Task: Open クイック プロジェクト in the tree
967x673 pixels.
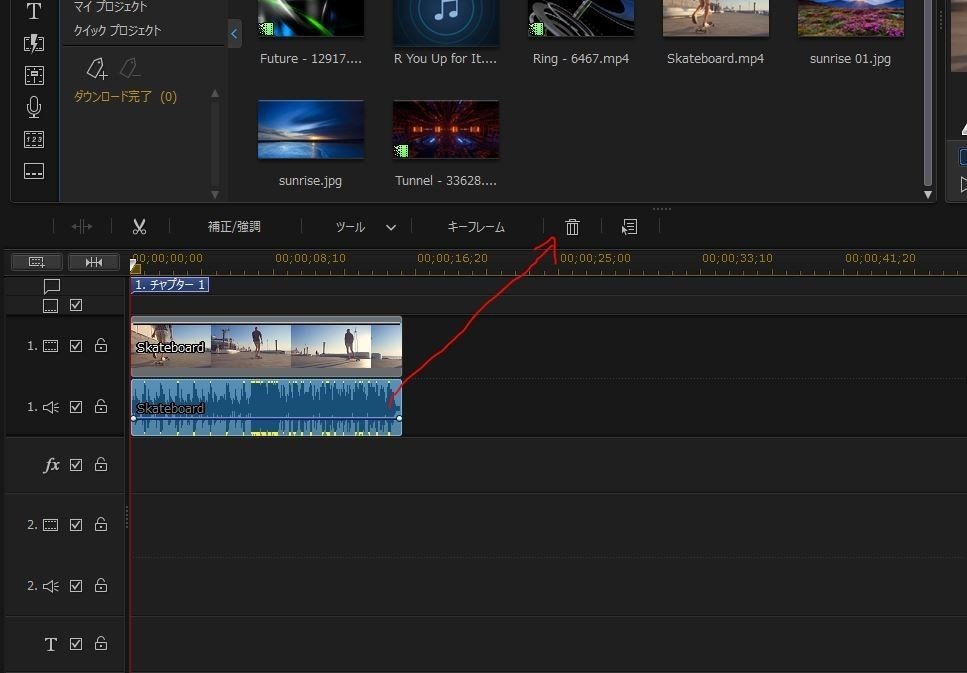Action: 117,30
